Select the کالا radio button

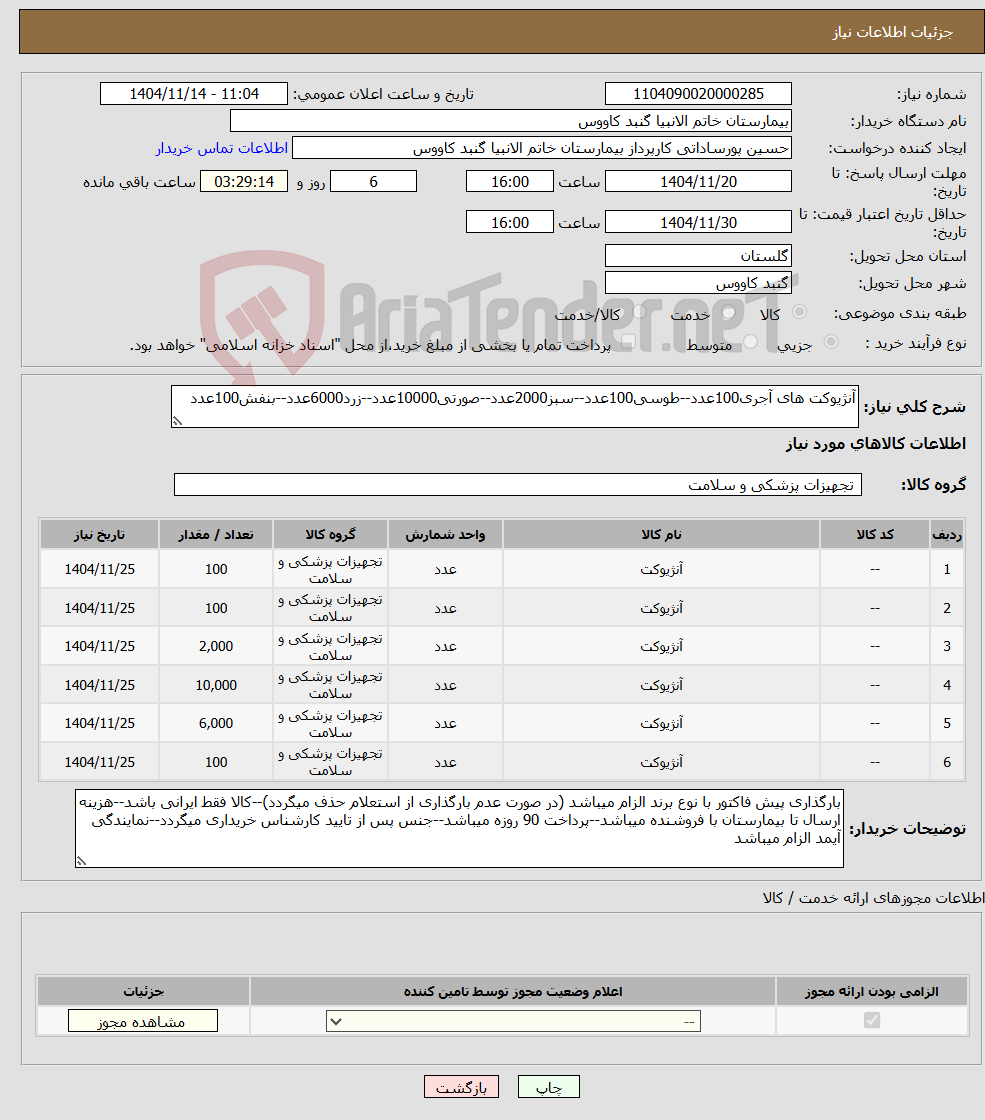(800, 312)
